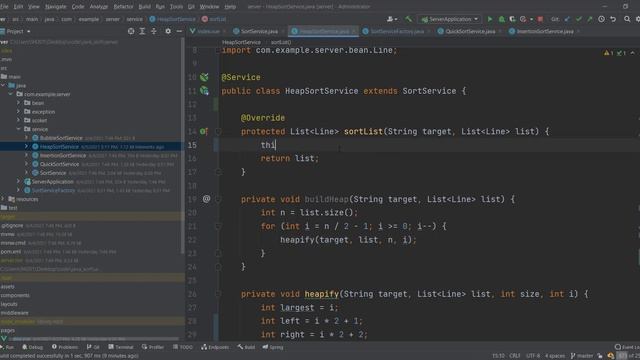
Task: Open the Window menu
Action: 209,7
